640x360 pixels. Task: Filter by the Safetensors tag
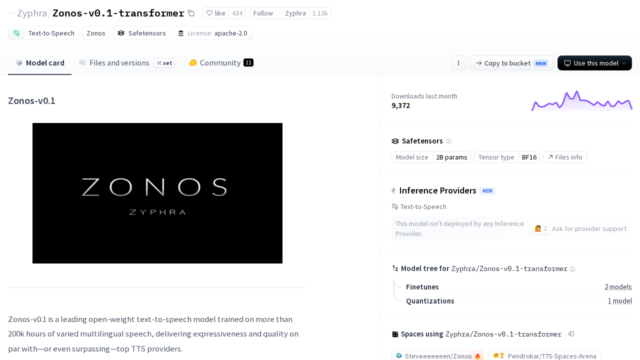[x=142, y=33]
